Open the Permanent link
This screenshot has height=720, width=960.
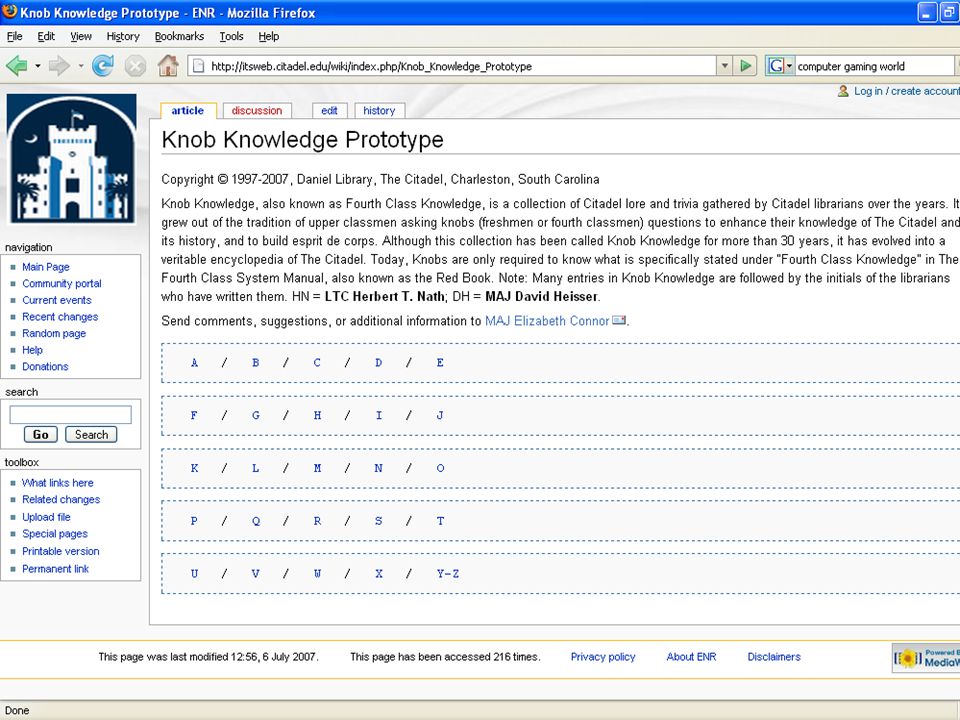tap(56, 569)
